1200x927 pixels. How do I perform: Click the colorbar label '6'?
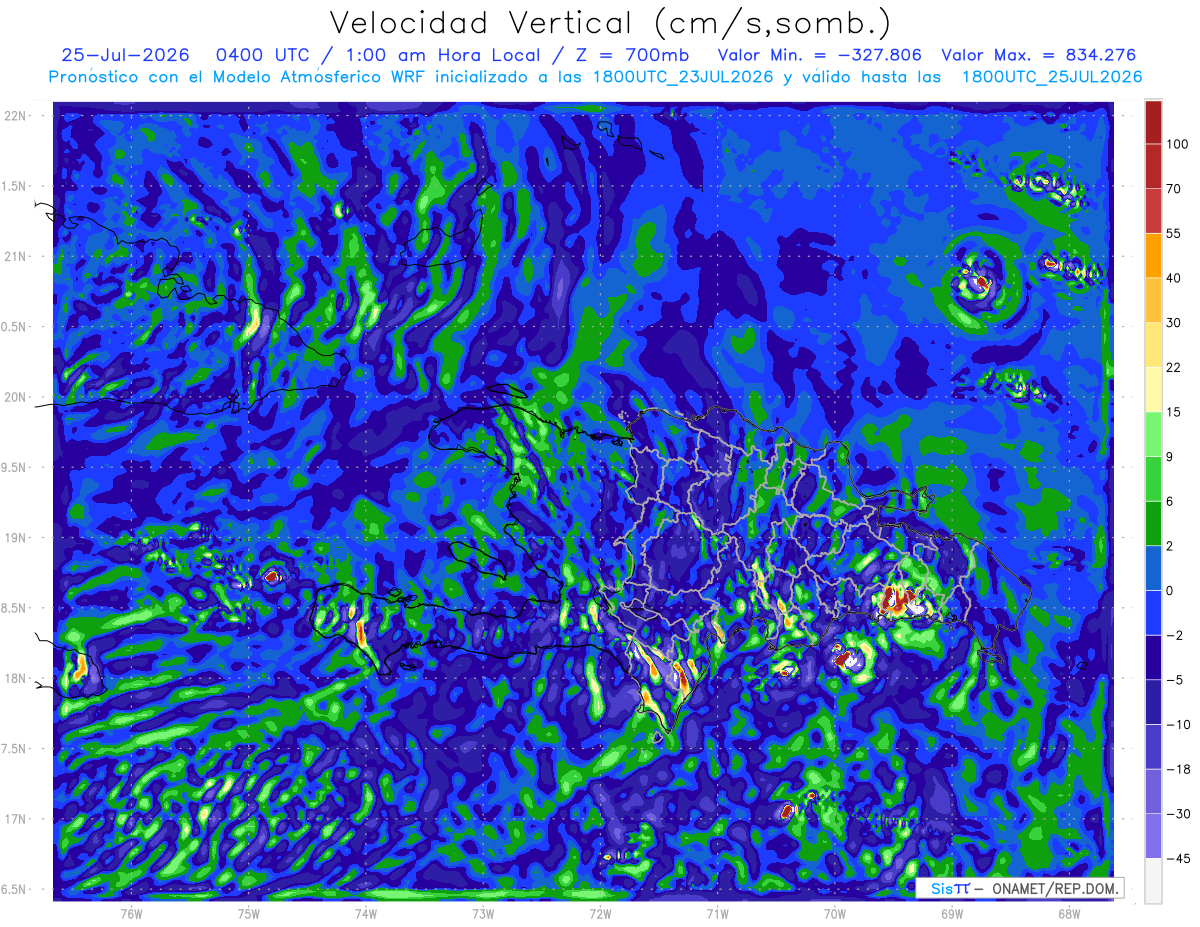1171,501
